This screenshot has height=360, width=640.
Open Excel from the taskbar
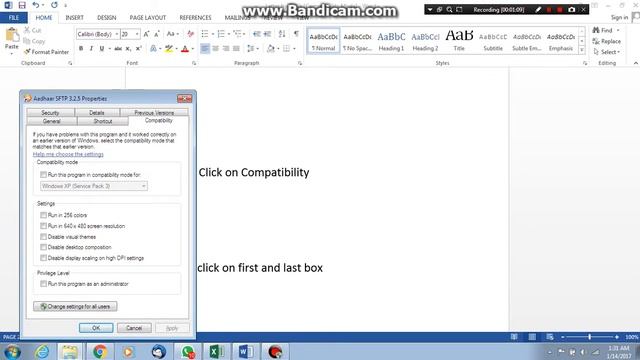coord(216,351)
